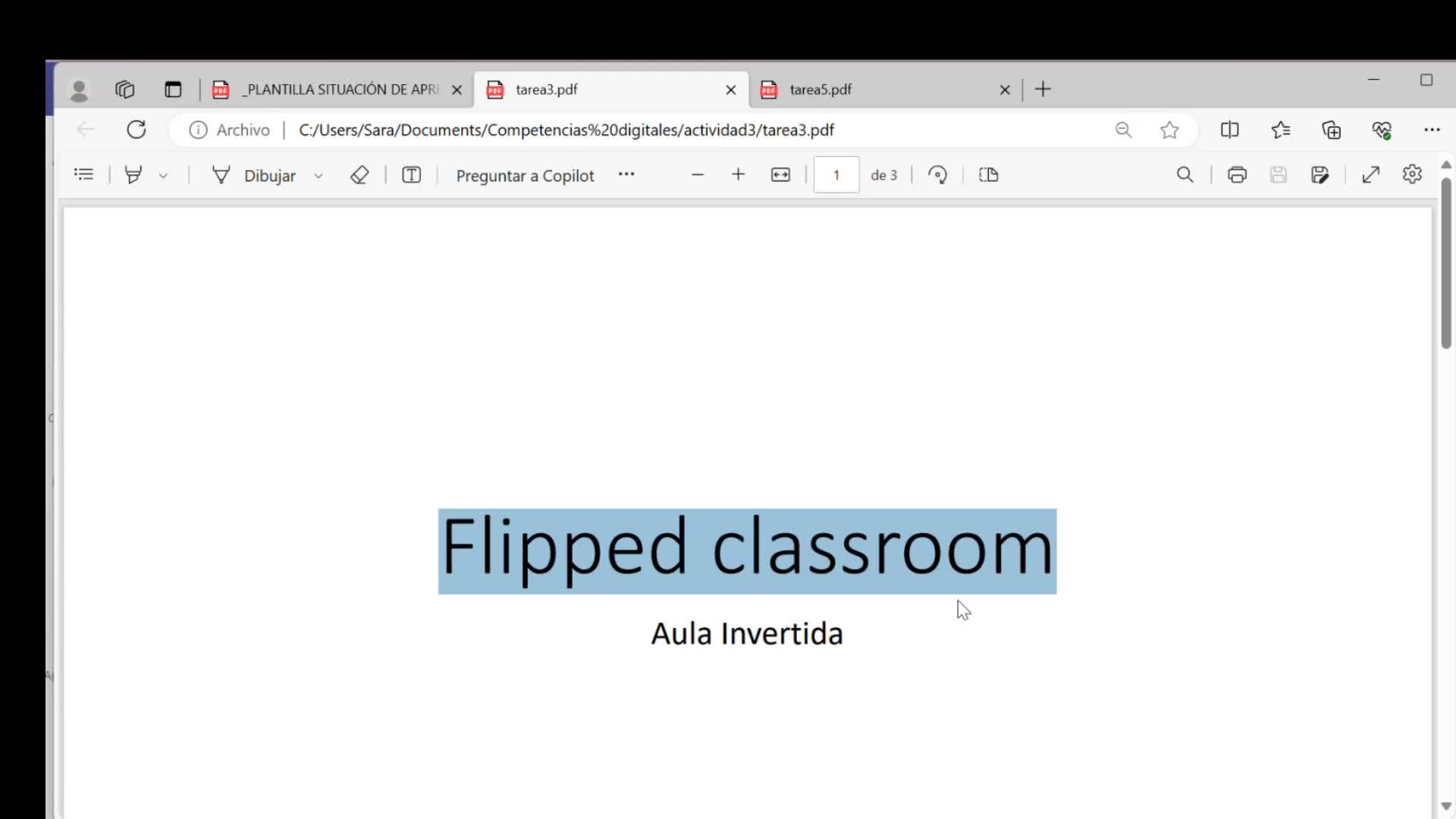Click Preguntar a Copilot button
The width and height of the screenshot is (1456, 819).
pos(525,176)
